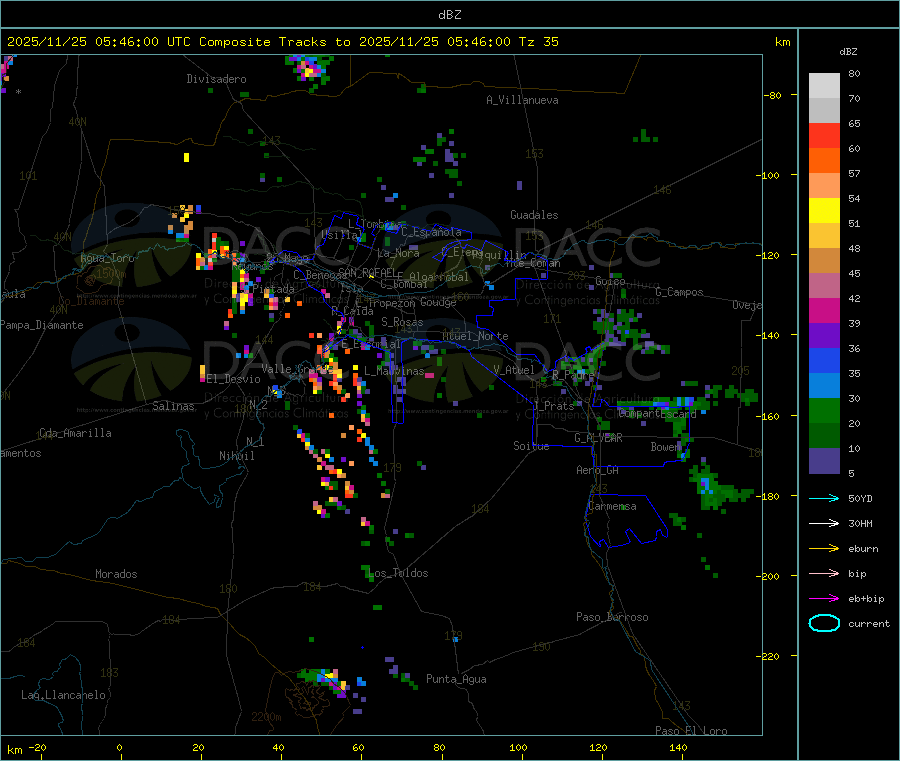Click the Lag.Llancanelo map label

63,695
